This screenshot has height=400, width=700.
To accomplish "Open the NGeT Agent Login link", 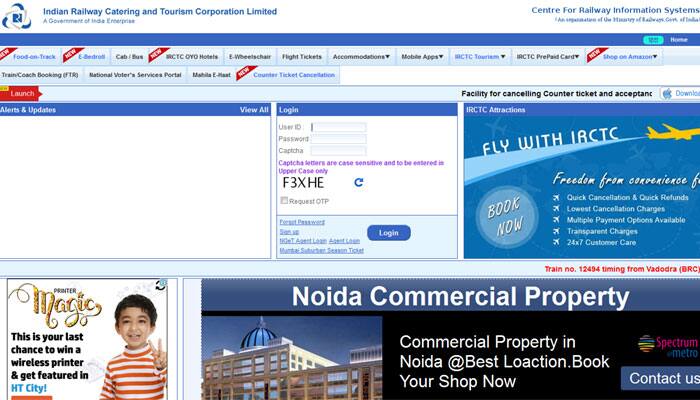I will [x=303, y=241].
